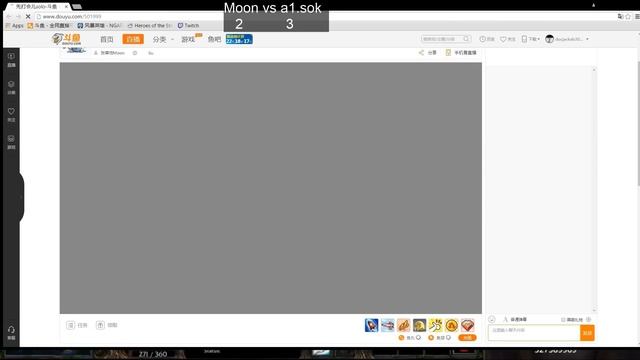Open Apps shortcut in bookmarks bar
Viewport: 640px width, 360px height.
15,25
